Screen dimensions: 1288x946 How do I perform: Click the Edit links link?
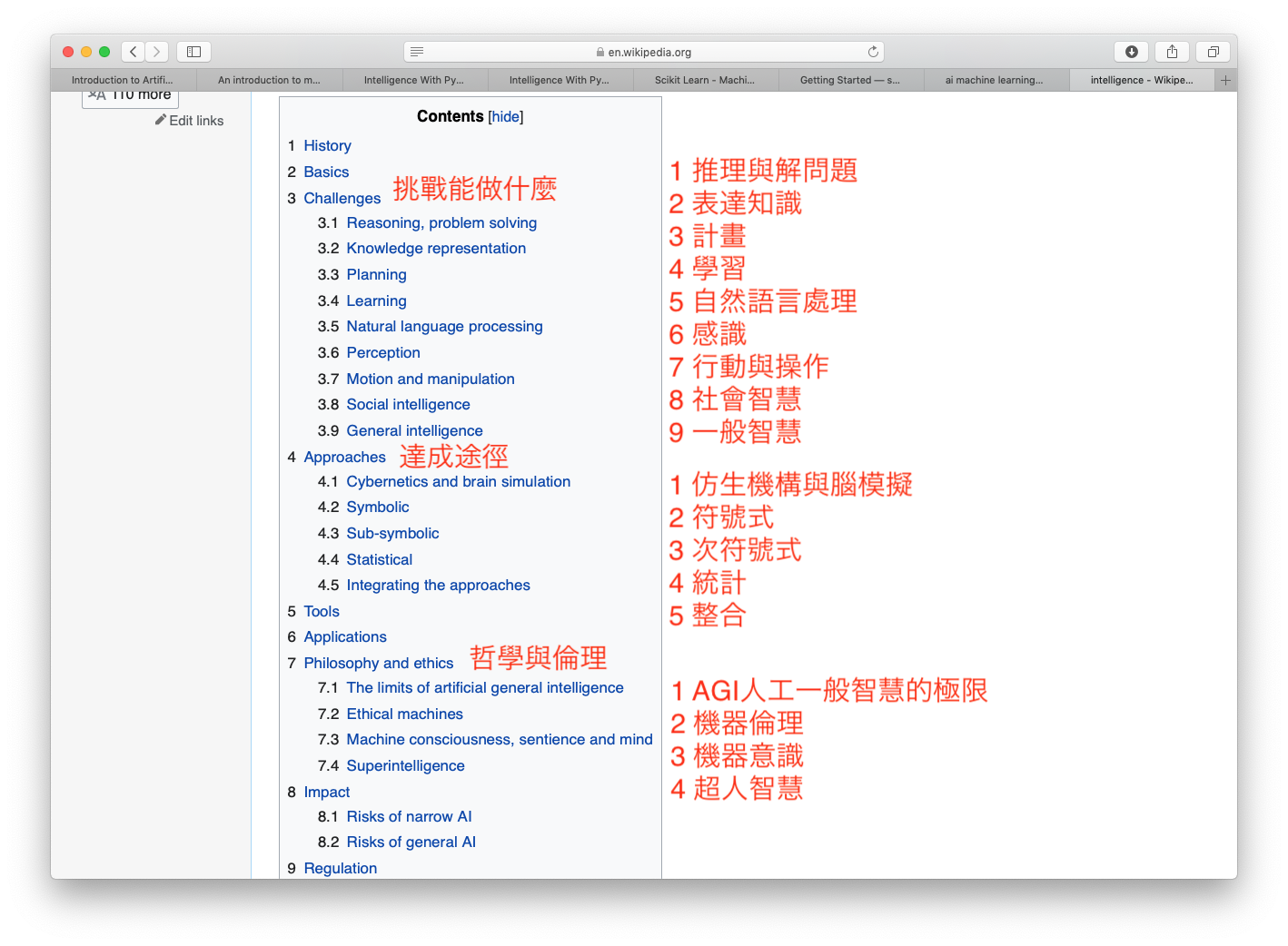click(195, 121)
